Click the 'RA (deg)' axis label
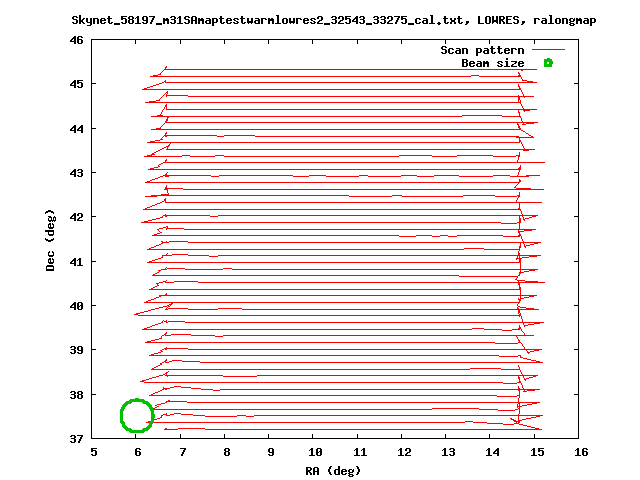This screenshot has height=480, width=640. pyautogui.click(x=333, y=471)
